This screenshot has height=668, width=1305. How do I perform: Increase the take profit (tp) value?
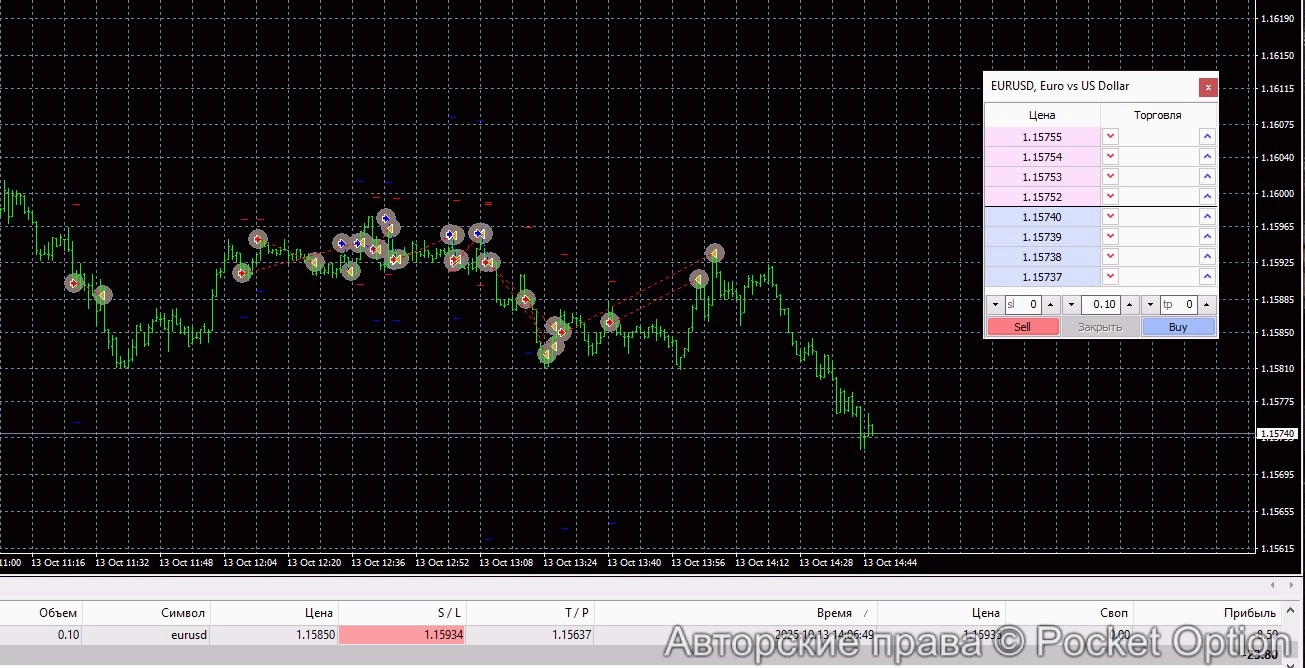click(x=1207, y=305)
